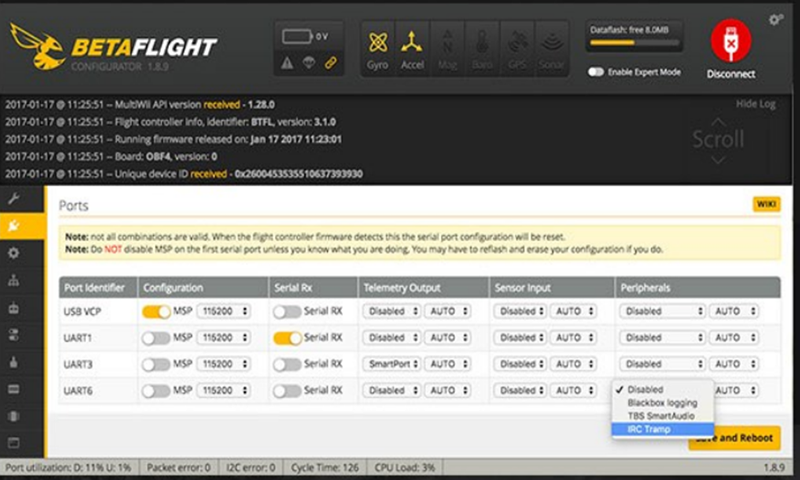Open the Configuration gear tab in sidebar
Image resolution: width=800 pixels, height=480 pixels.
[14, 253]
